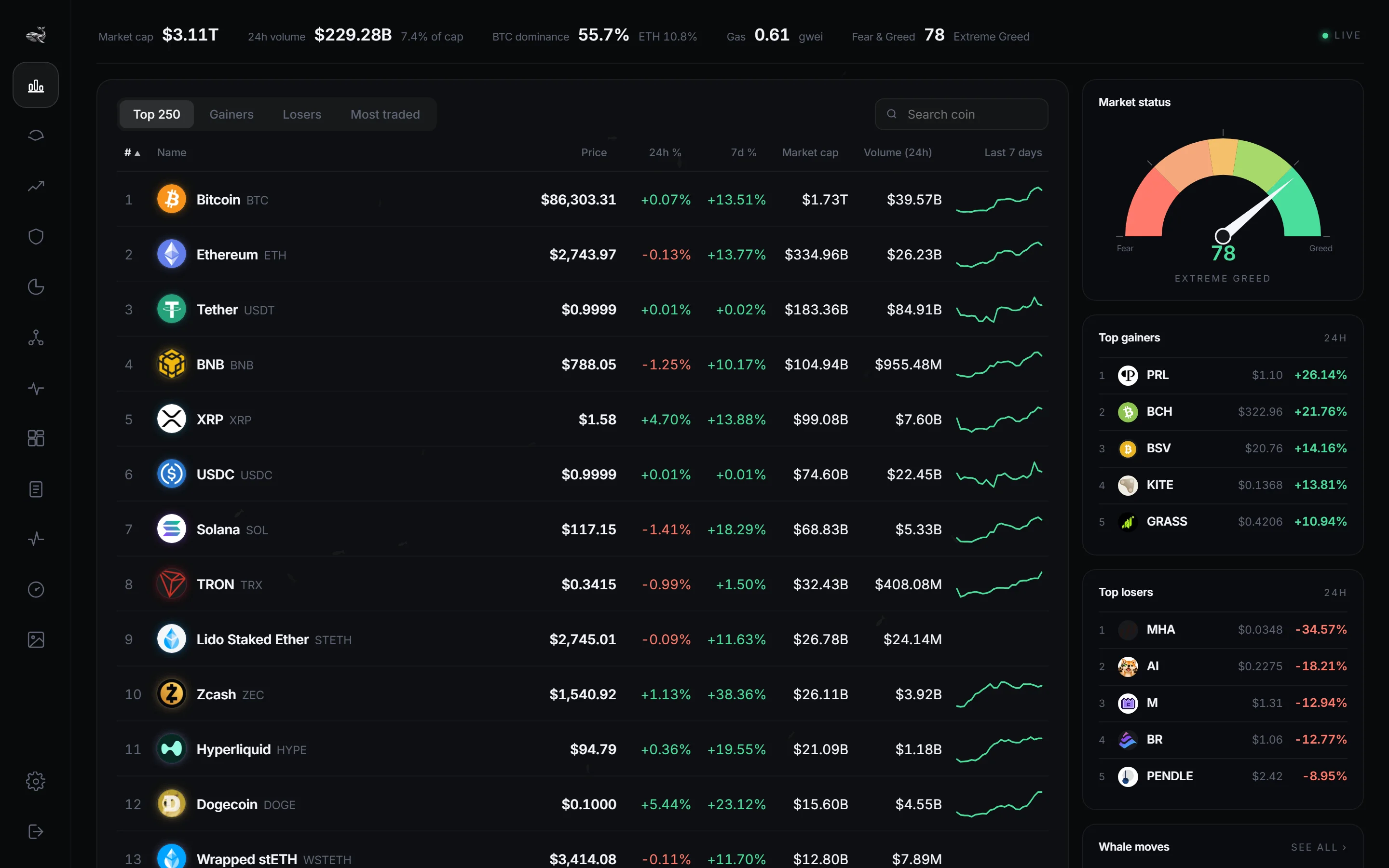1389x868 pixels.
Task: Sort table by 24h % column header
Action: click(665, 153)
